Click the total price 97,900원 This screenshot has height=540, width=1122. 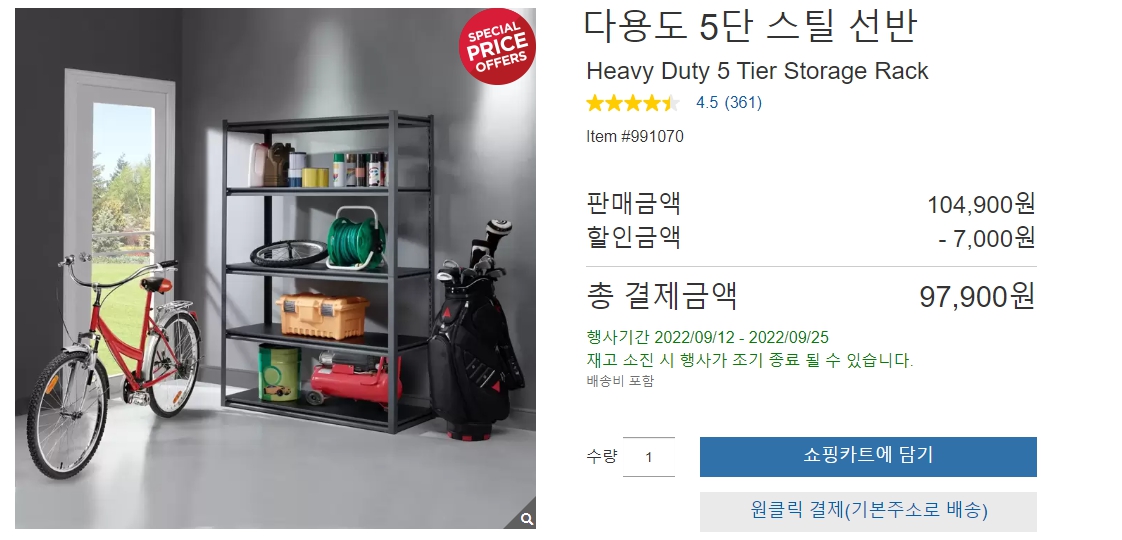(977, 296)
